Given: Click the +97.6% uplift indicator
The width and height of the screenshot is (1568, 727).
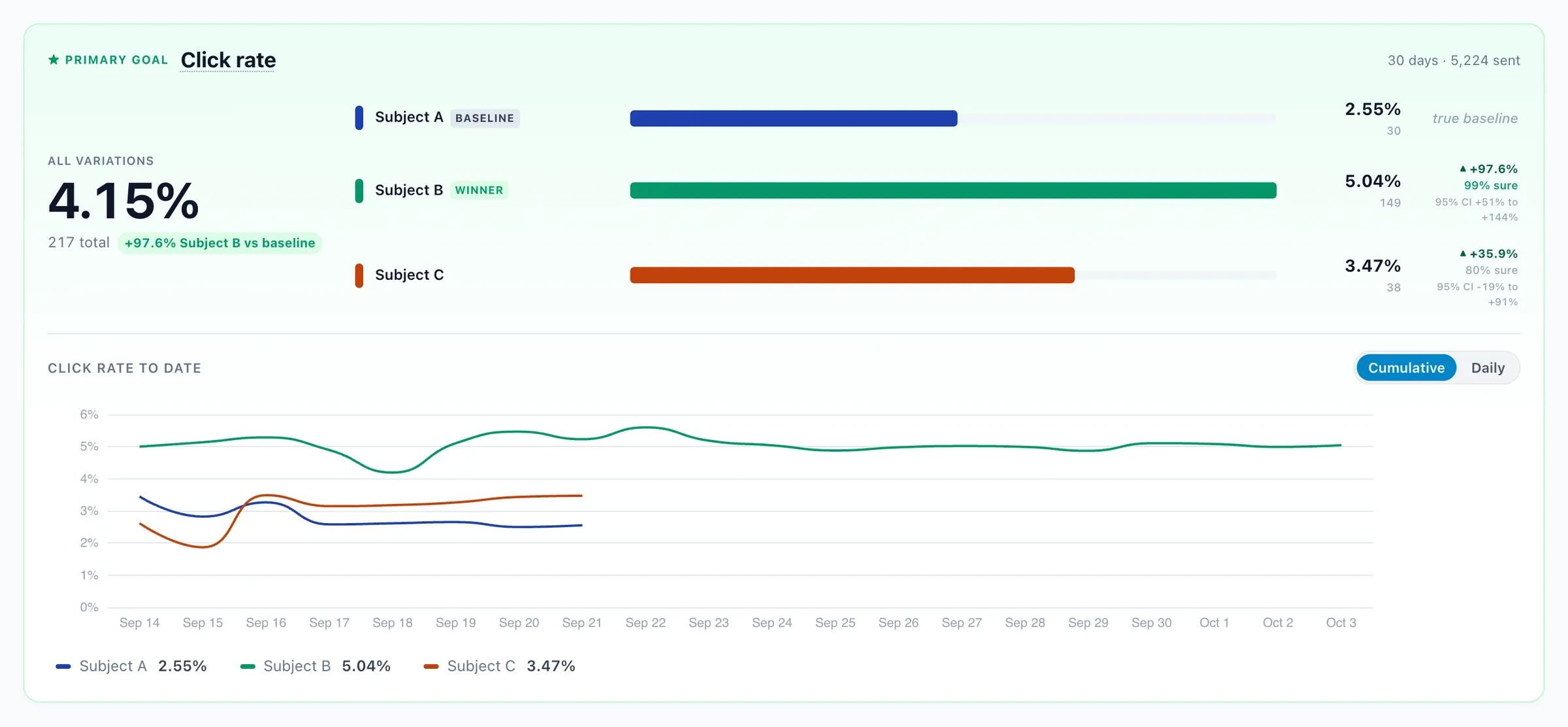Looking at the screenshot, I should 1488,169.
